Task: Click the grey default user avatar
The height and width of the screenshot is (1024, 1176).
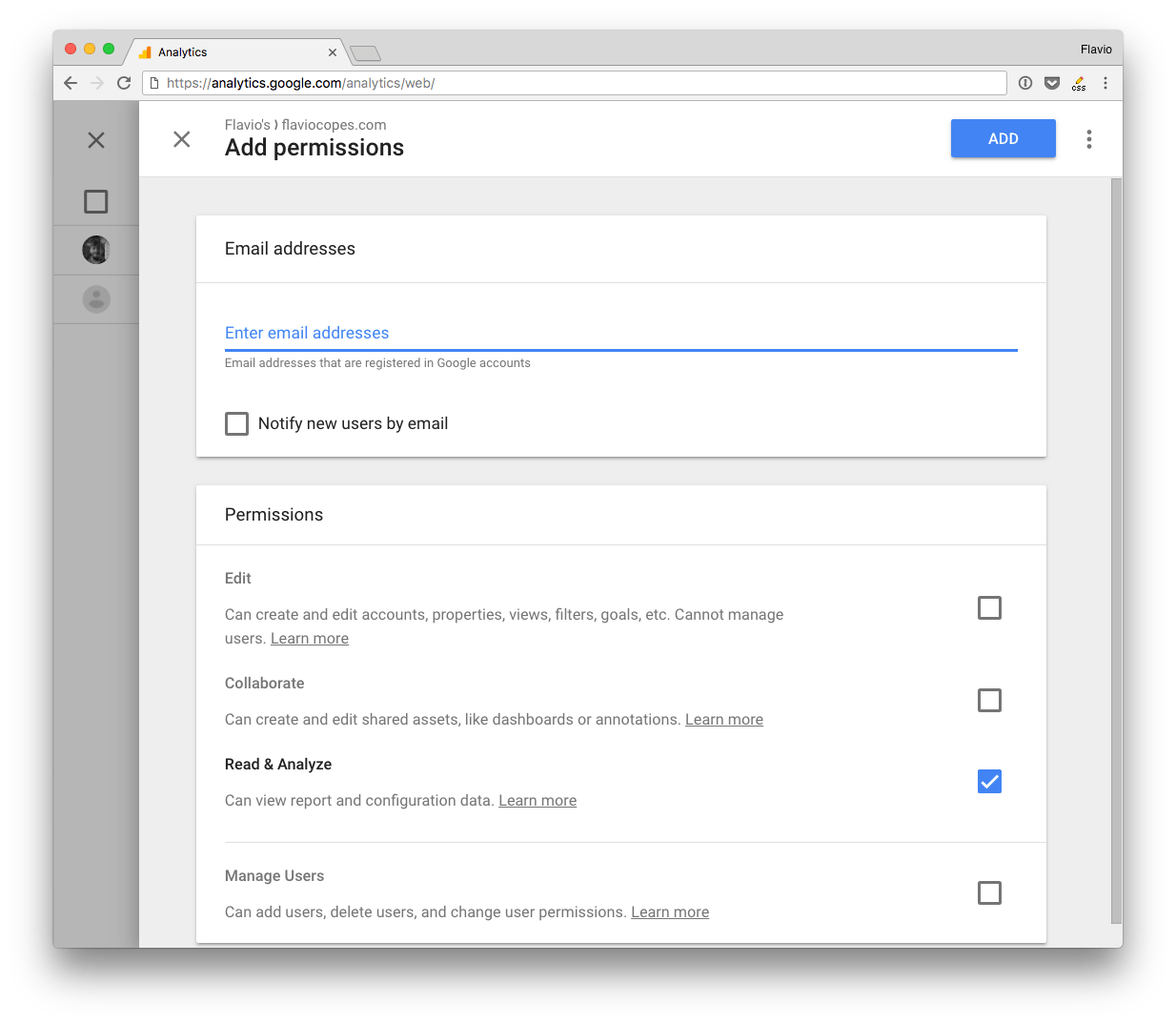Action: pos(96,299)
